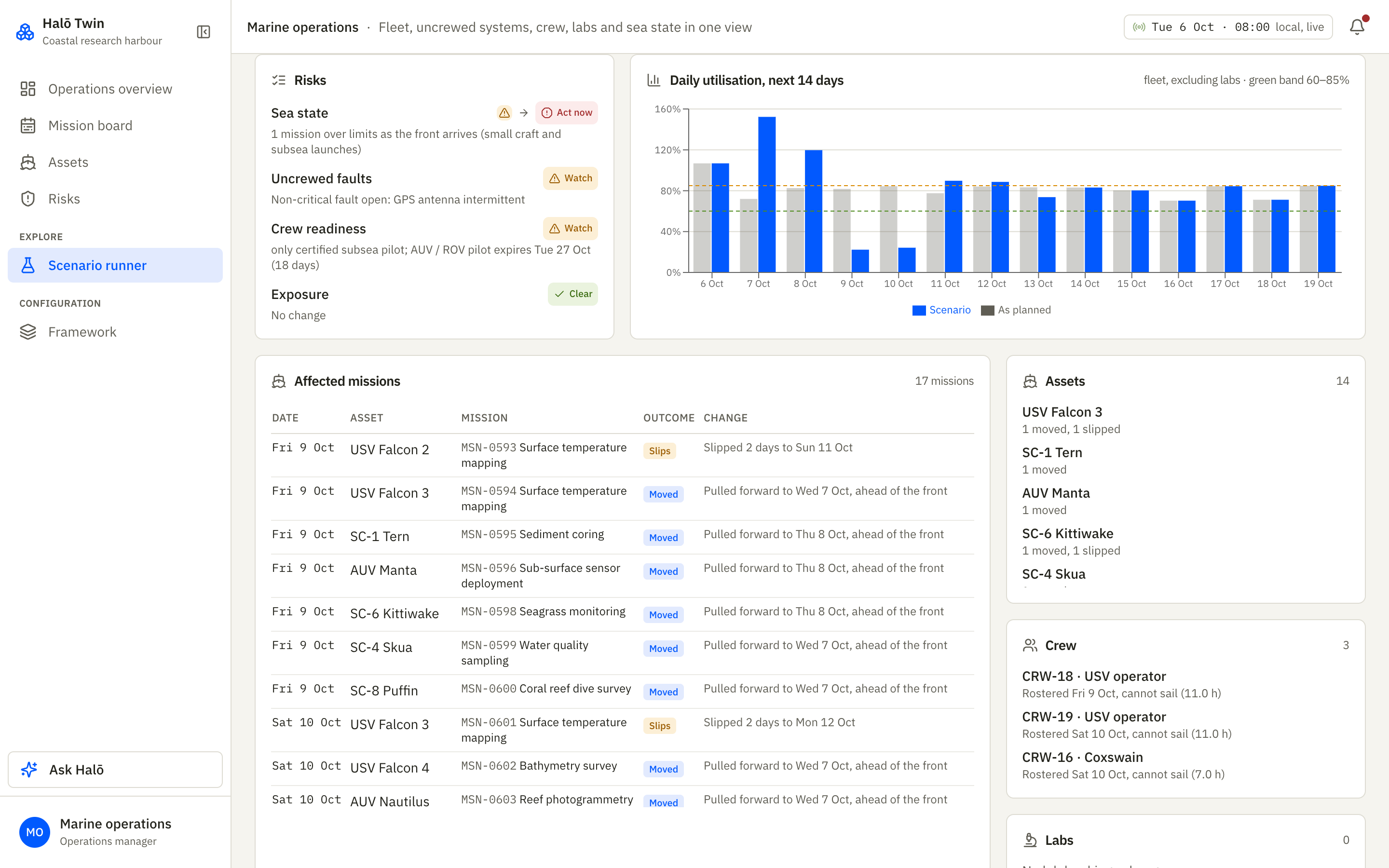Click the As planned legend swatch

click(987, 310)
